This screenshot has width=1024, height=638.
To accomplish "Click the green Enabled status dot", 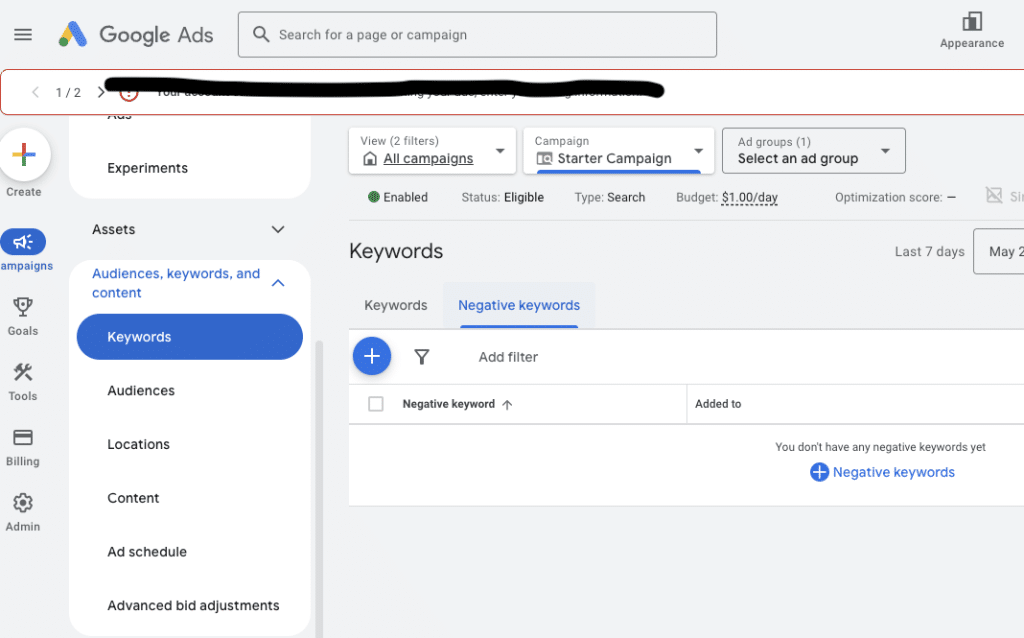I will coord(374,197).
